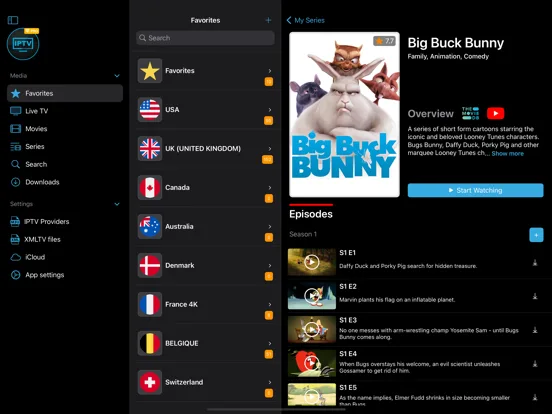Click the Movies film icon
552x414 pixels.
point(15,128)
